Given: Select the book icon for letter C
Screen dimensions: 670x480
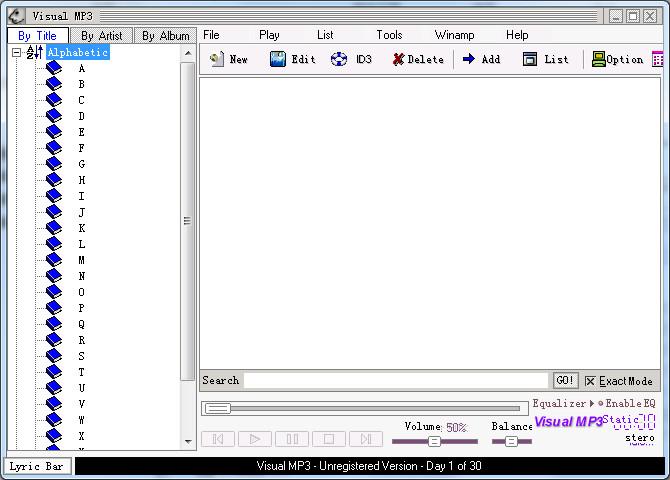Looking at the screenshot, I should [54, 100].
